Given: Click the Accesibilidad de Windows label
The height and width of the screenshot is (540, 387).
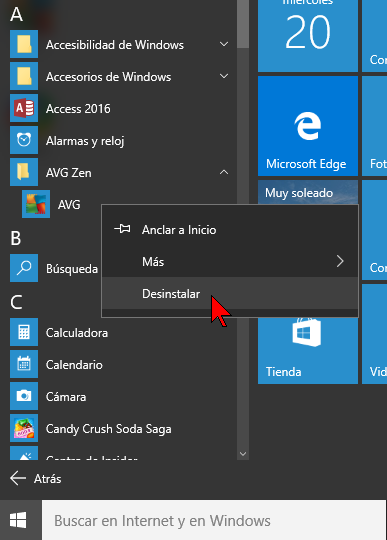Looking at the screenshot, I should coord(115,45).
